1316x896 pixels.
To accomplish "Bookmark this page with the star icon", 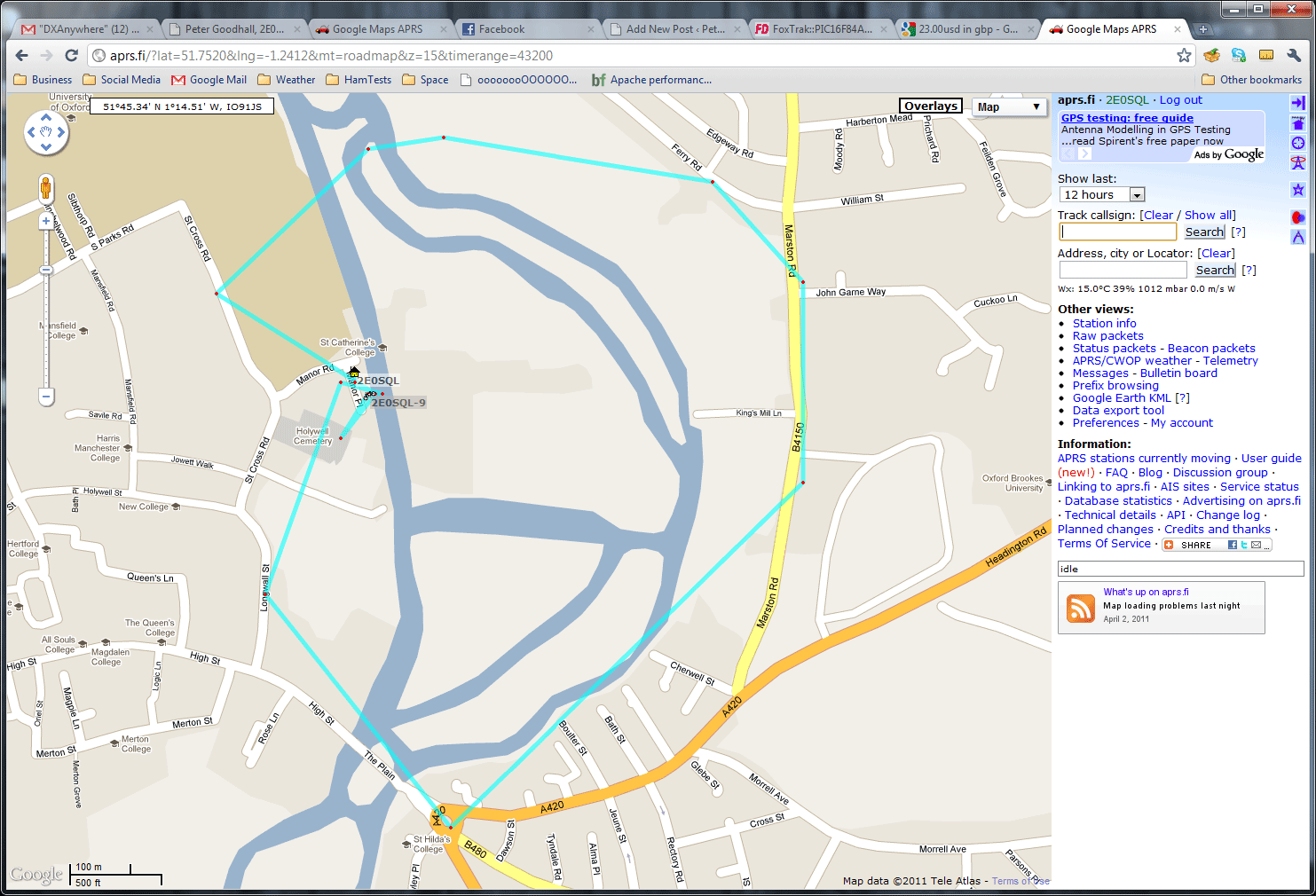I will pyautogui.click(x=1184, y=55).
